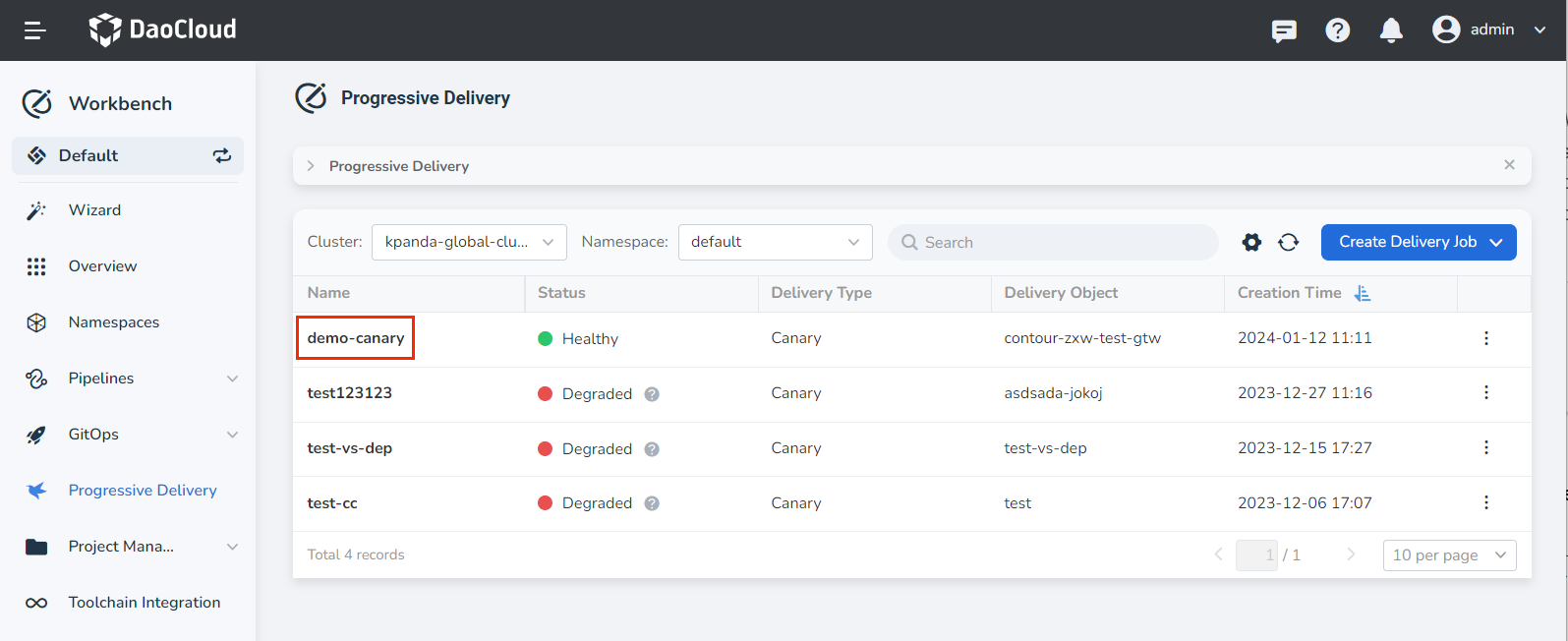The width and height of the screenshot is (1568, 641).
Task: Click the table settings gear icon
Action: (1251, 242)
